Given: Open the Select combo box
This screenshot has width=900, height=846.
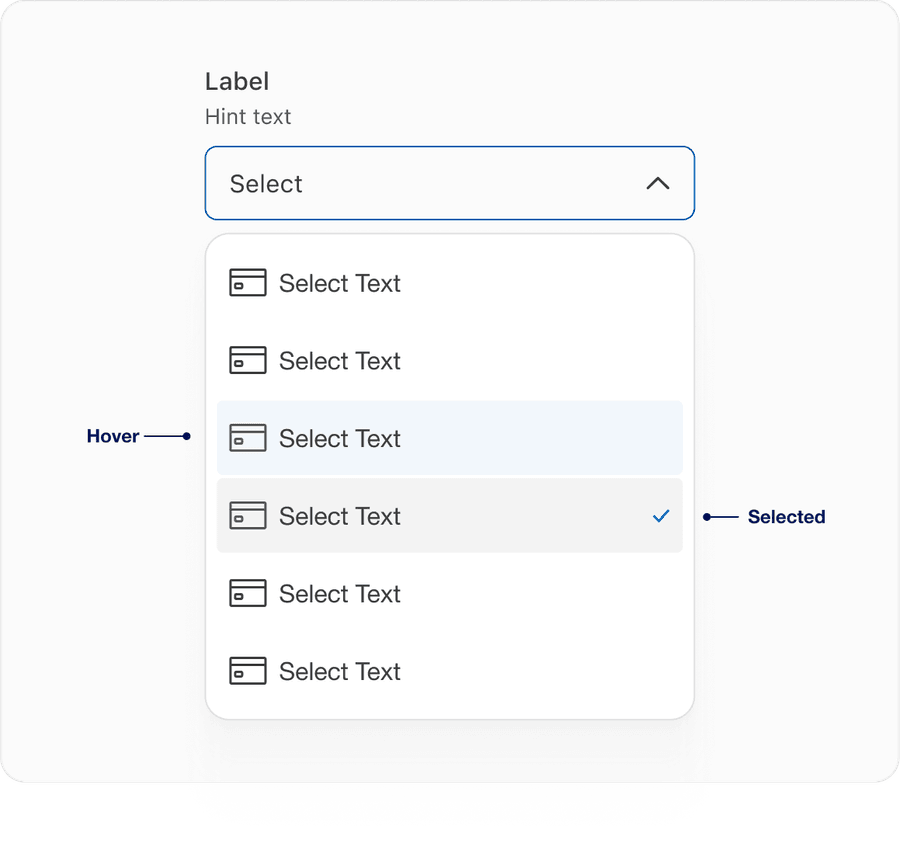Looking at the screenshot, I should click(449, 184).
